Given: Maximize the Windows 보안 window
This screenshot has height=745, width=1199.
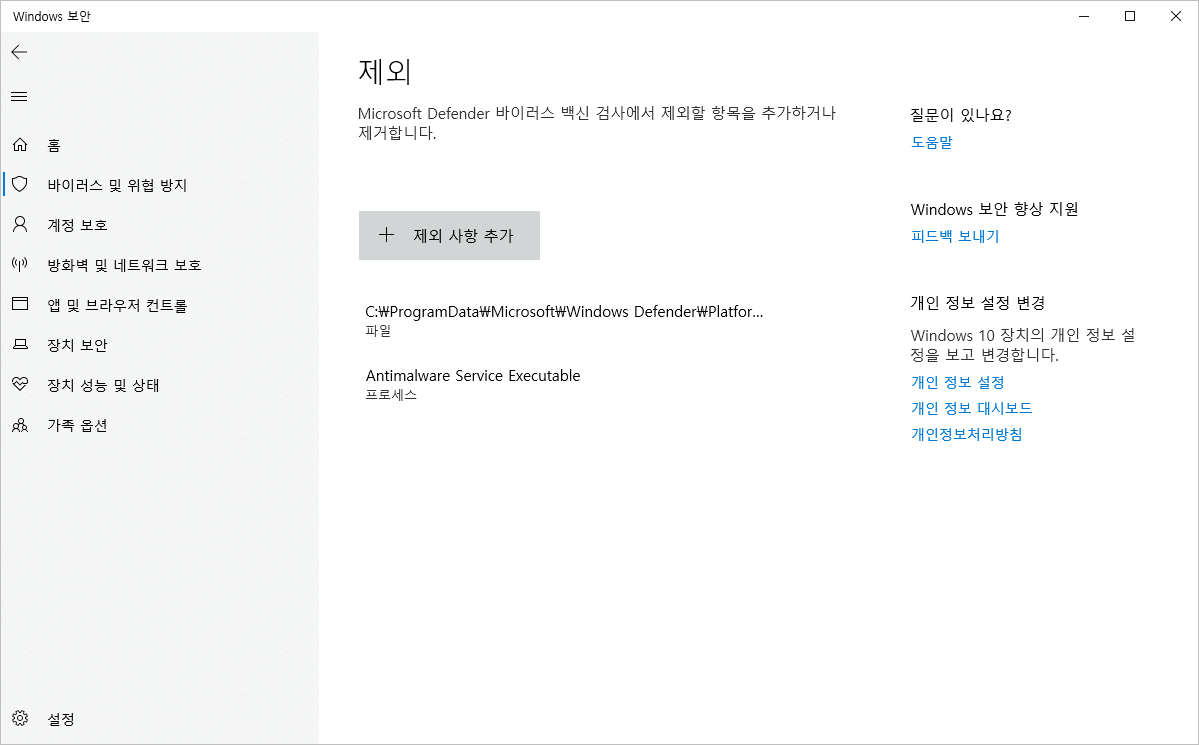Looking at the screenshot, I should click(x=1129, y=16).
